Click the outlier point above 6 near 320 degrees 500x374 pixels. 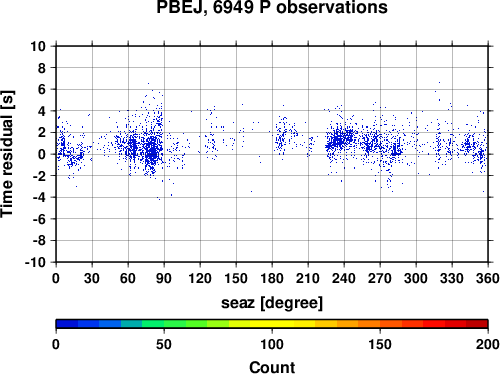tap(439, 82)
